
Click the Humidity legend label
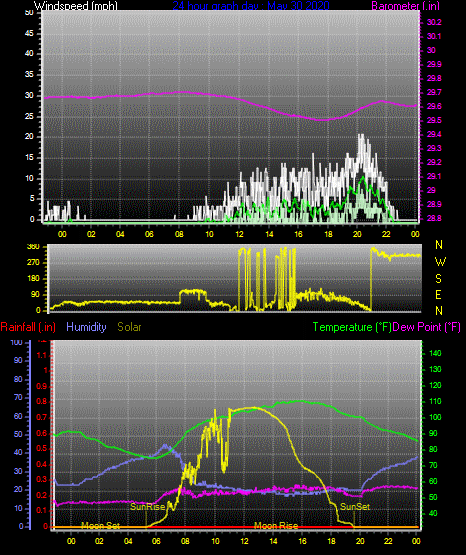click(x=86, y=327)
